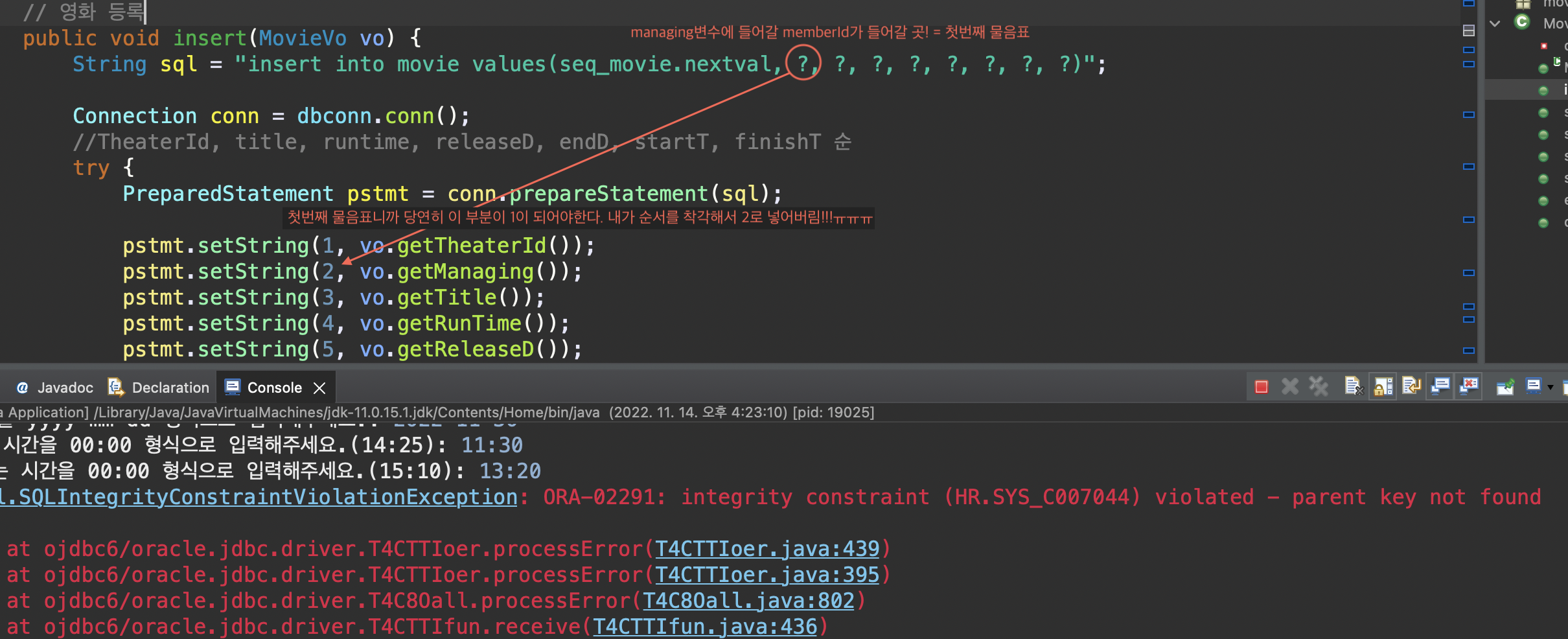Screen dimensions: 1568x639
Task: Click the console input value 13:20
Action: click(510, 471)
